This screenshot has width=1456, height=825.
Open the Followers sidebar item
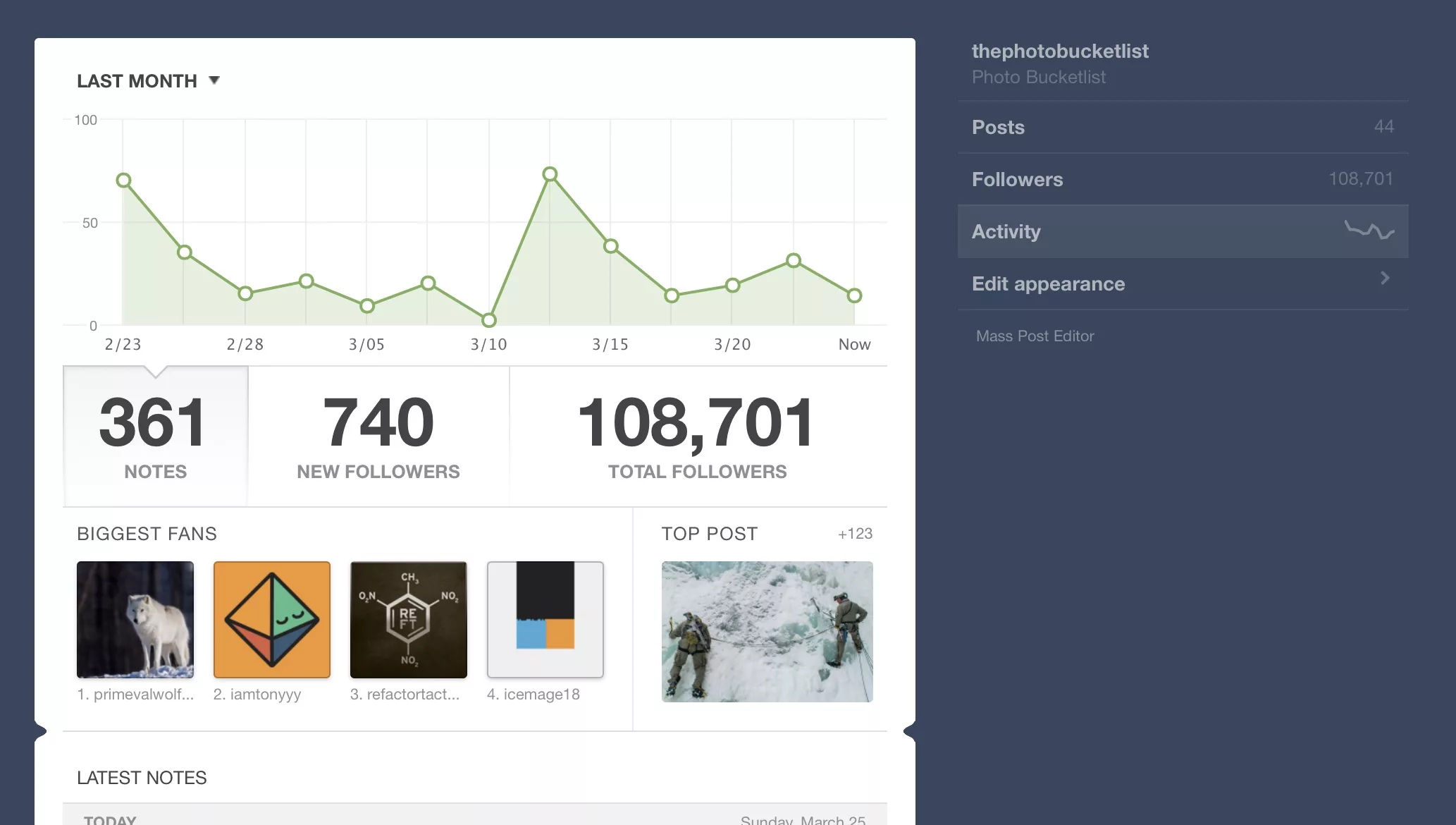tap(1183, 179)
